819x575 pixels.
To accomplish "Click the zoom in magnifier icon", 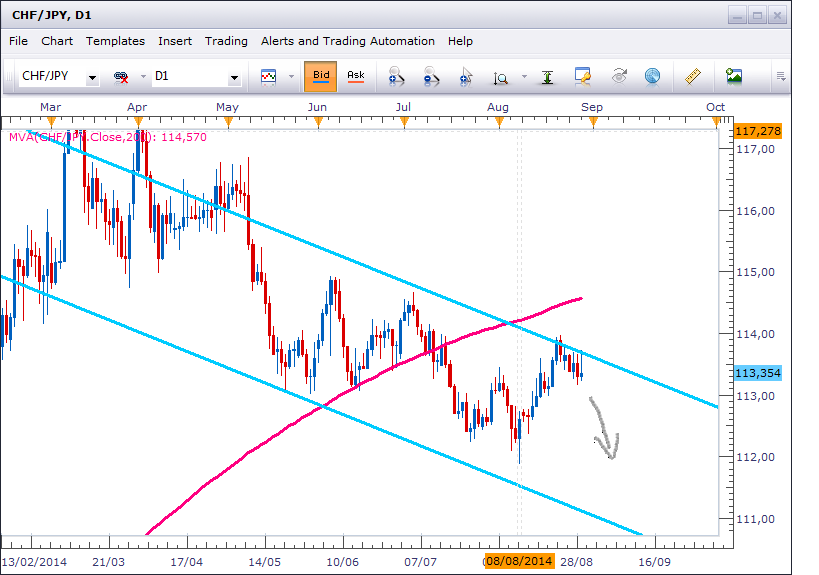I will [x=396, y=76].
